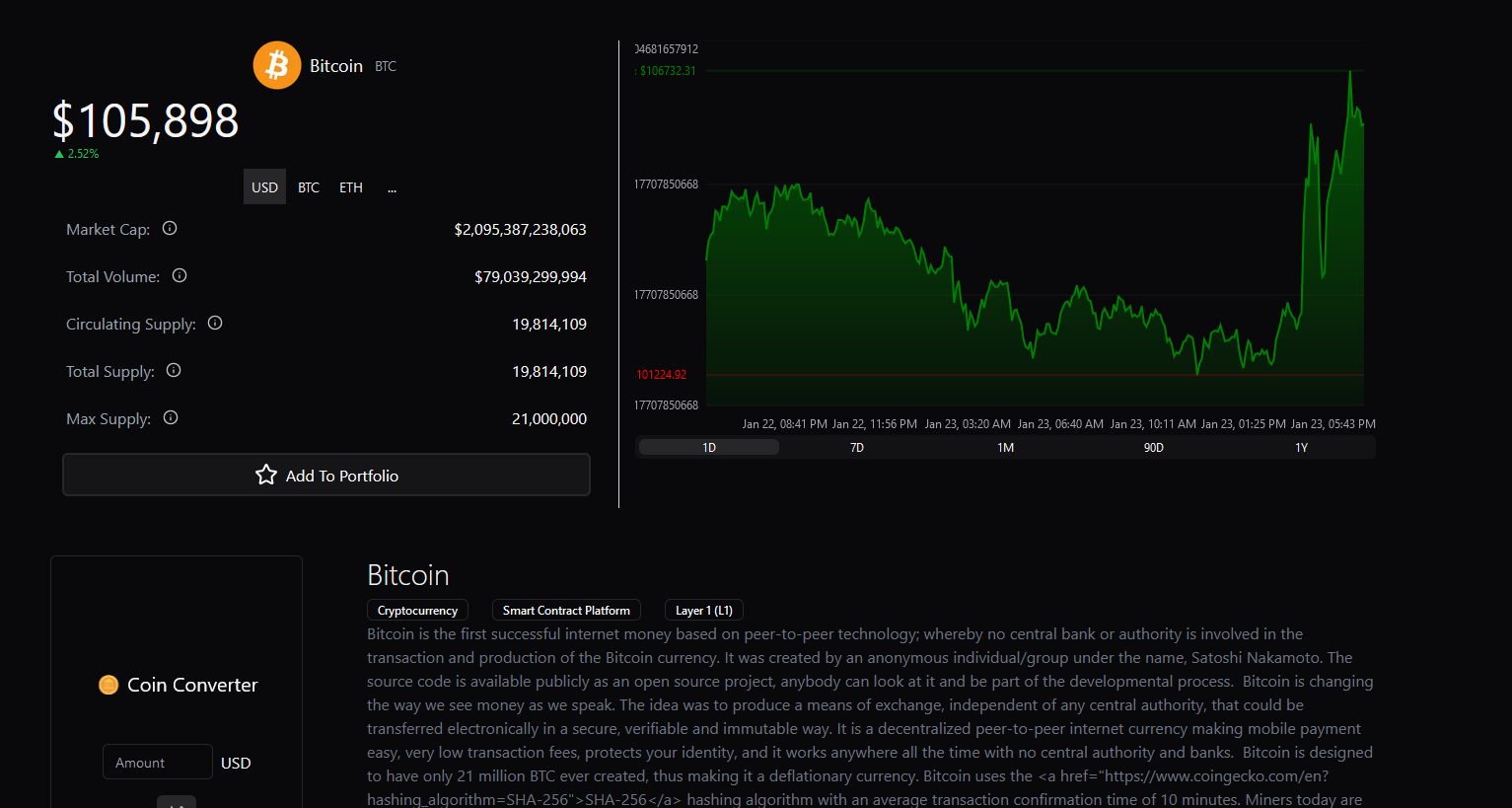
Task: Click the Jan 23, 05:43 PM axis label
Action: (x=1332, y=424)
